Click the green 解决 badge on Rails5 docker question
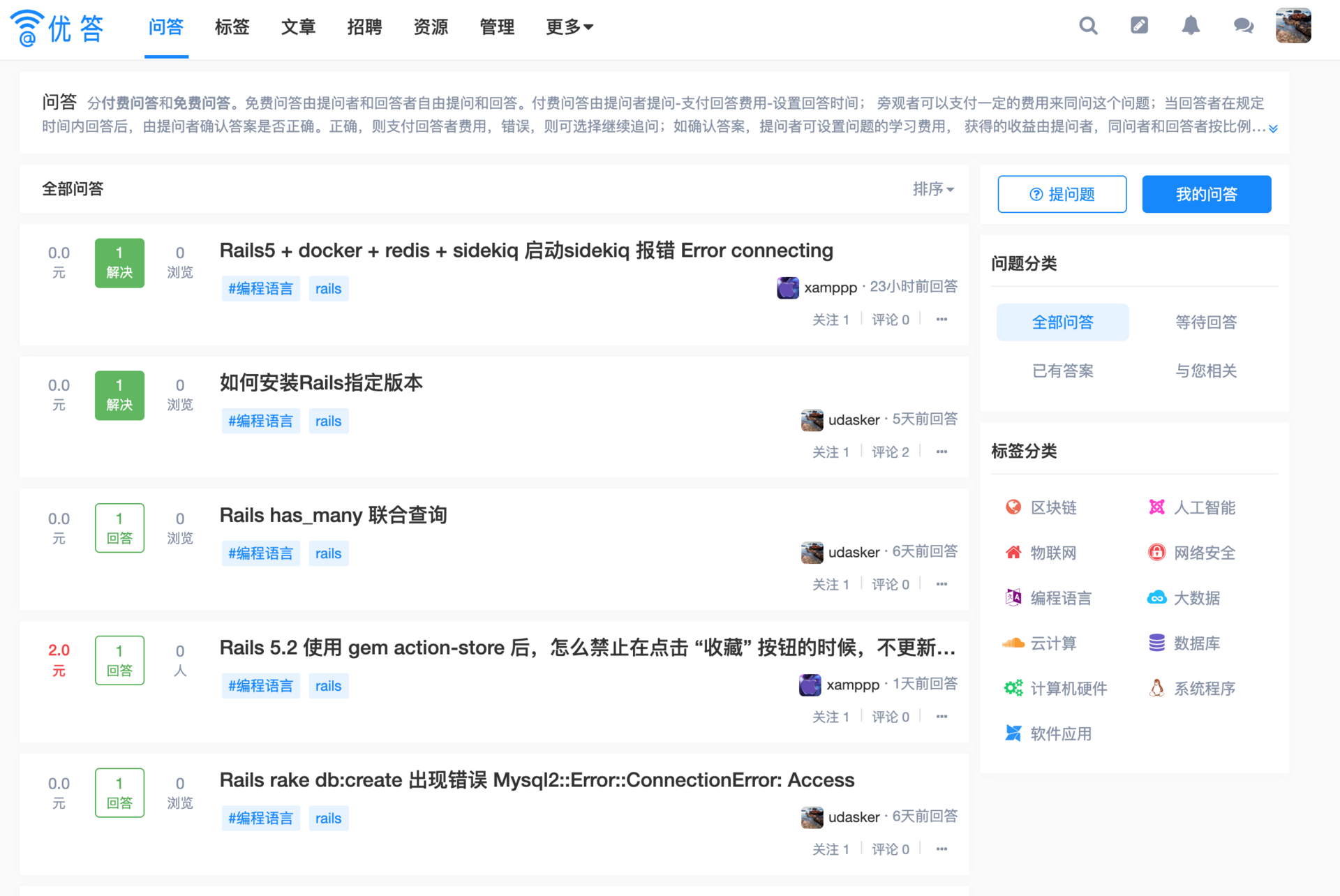Screen dimensions: 1340x896 pos(120,263)
